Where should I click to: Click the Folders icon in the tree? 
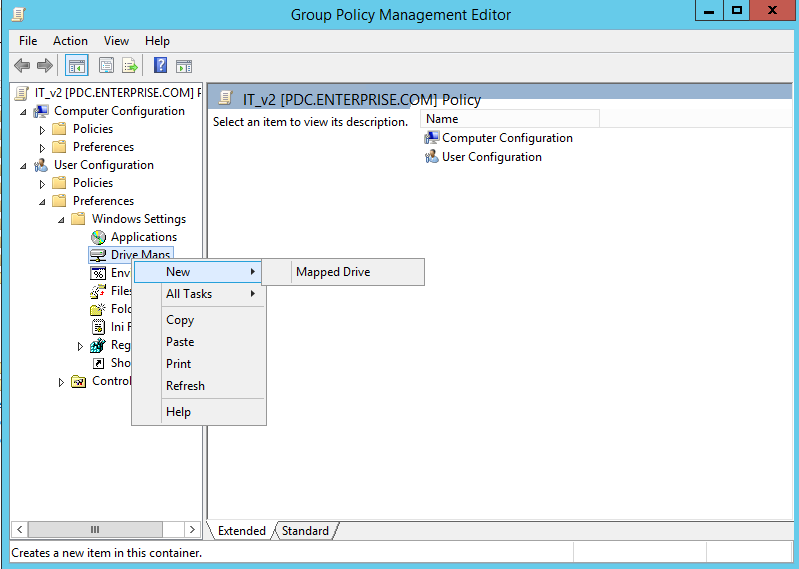coord(98,309)
